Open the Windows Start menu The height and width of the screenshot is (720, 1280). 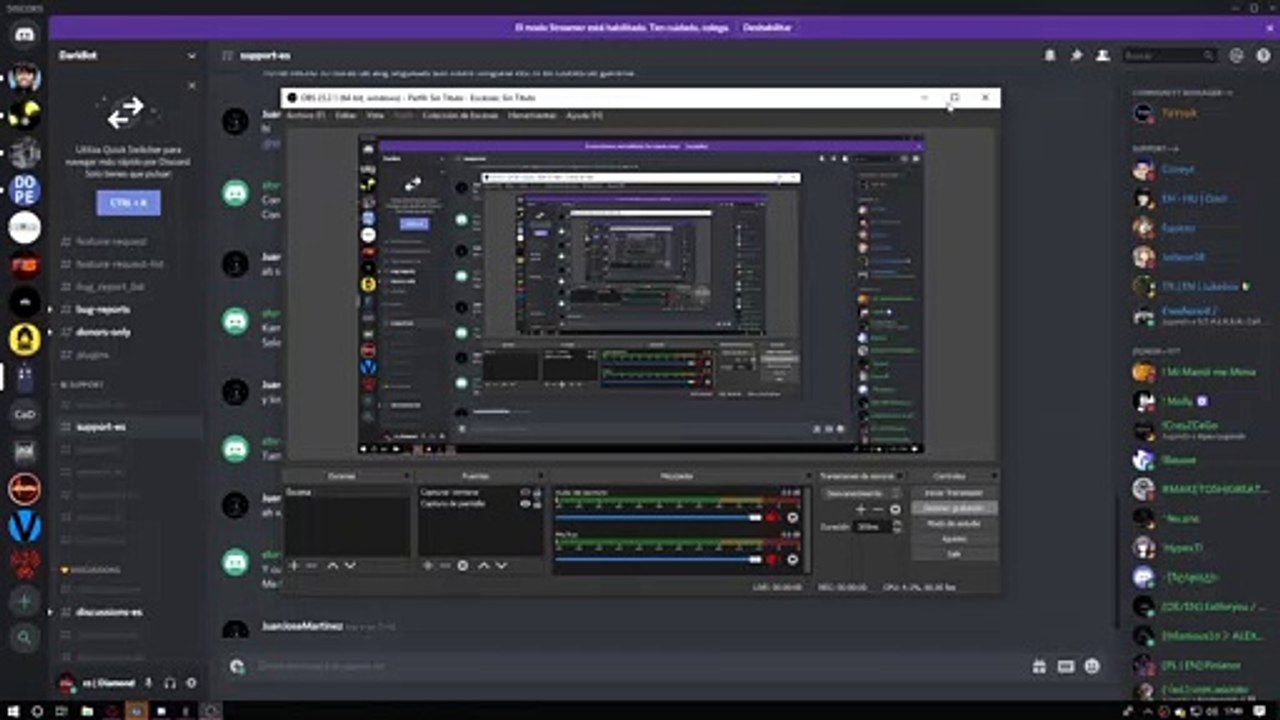(13, 711)
